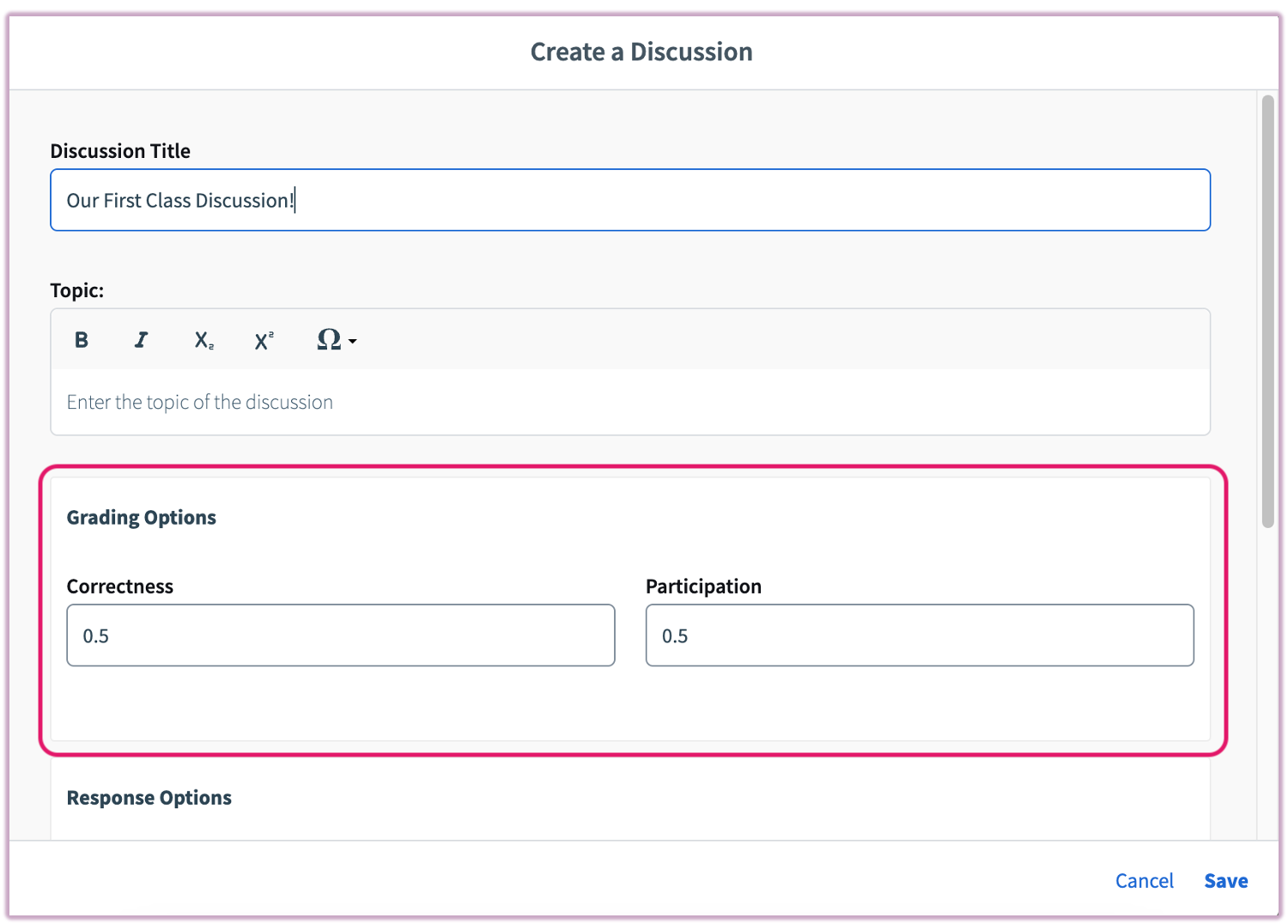This screenshot has height=924, width=1288.
Task: Click the Participation label
Action: (703, 587)
